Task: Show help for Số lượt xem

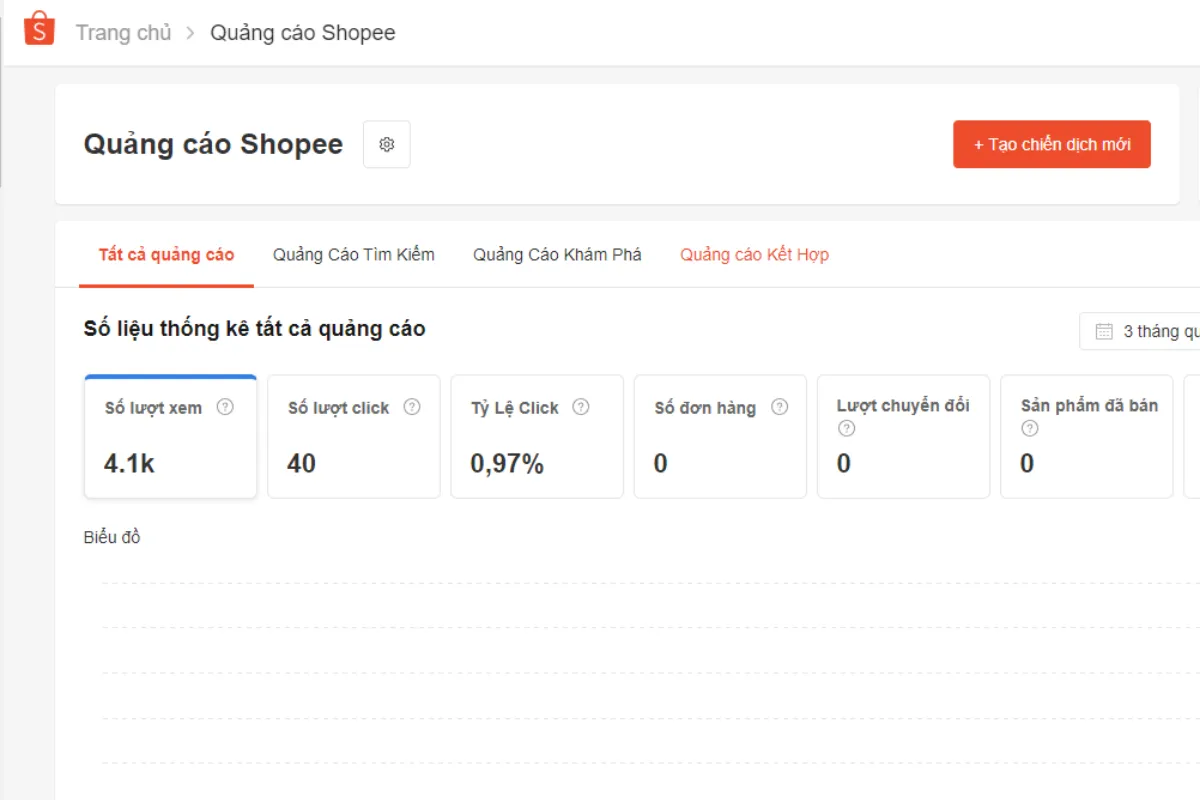Action: 225,407
